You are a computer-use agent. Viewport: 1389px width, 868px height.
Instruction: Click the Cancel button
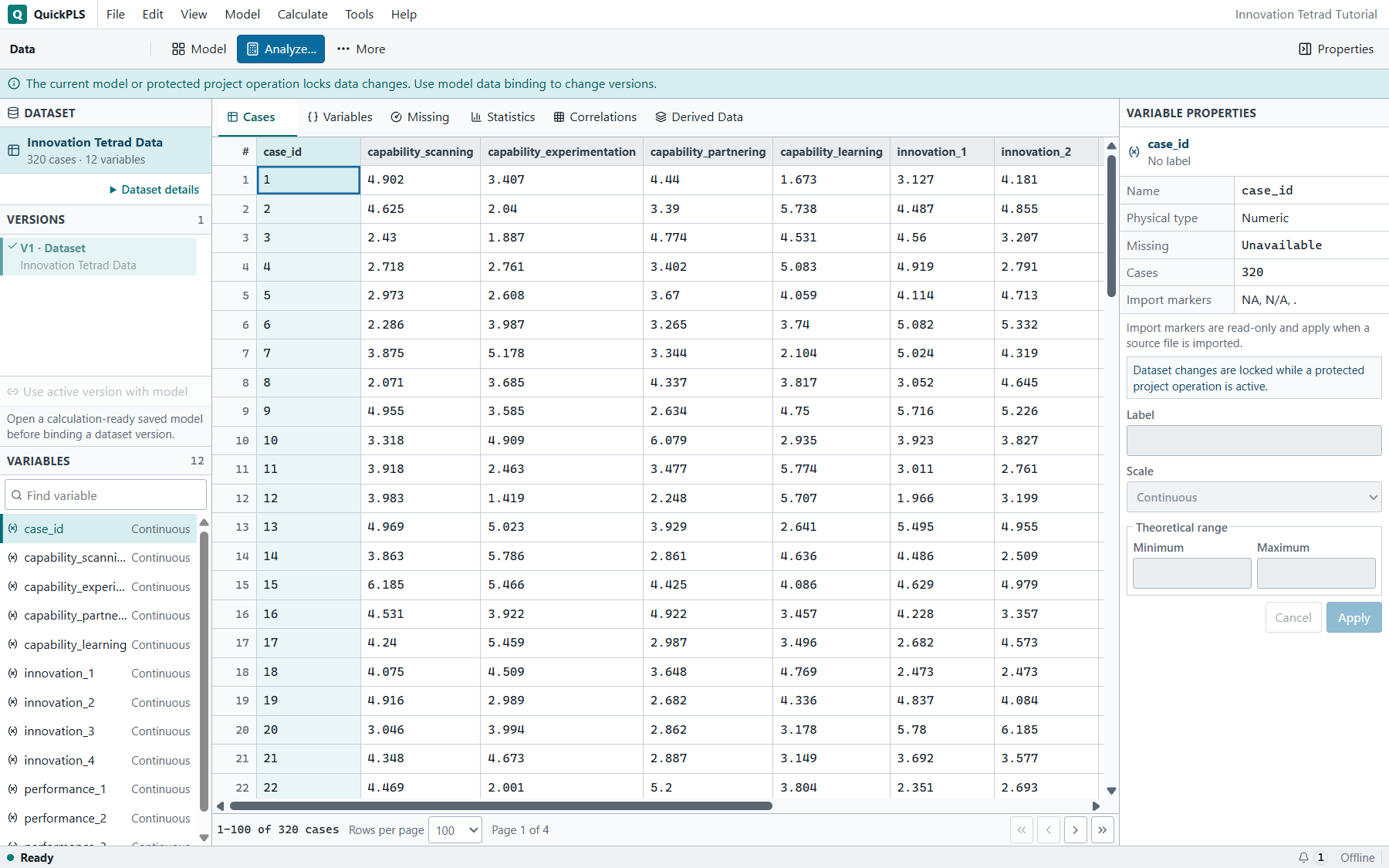[1293, 617]
